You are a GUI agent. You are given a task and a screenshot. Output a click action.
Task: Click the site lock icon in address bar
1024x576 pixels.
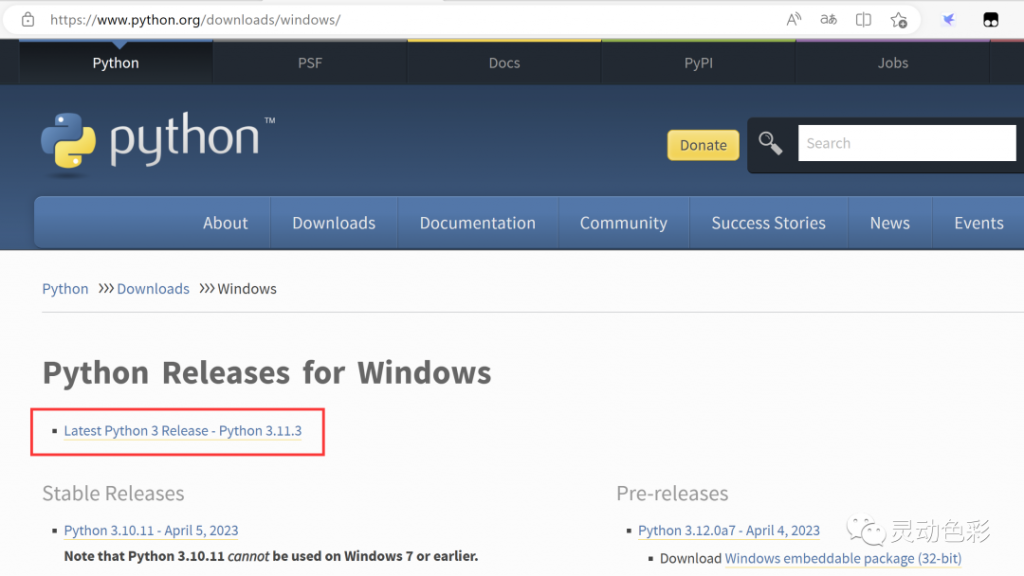tap(28, 20)
